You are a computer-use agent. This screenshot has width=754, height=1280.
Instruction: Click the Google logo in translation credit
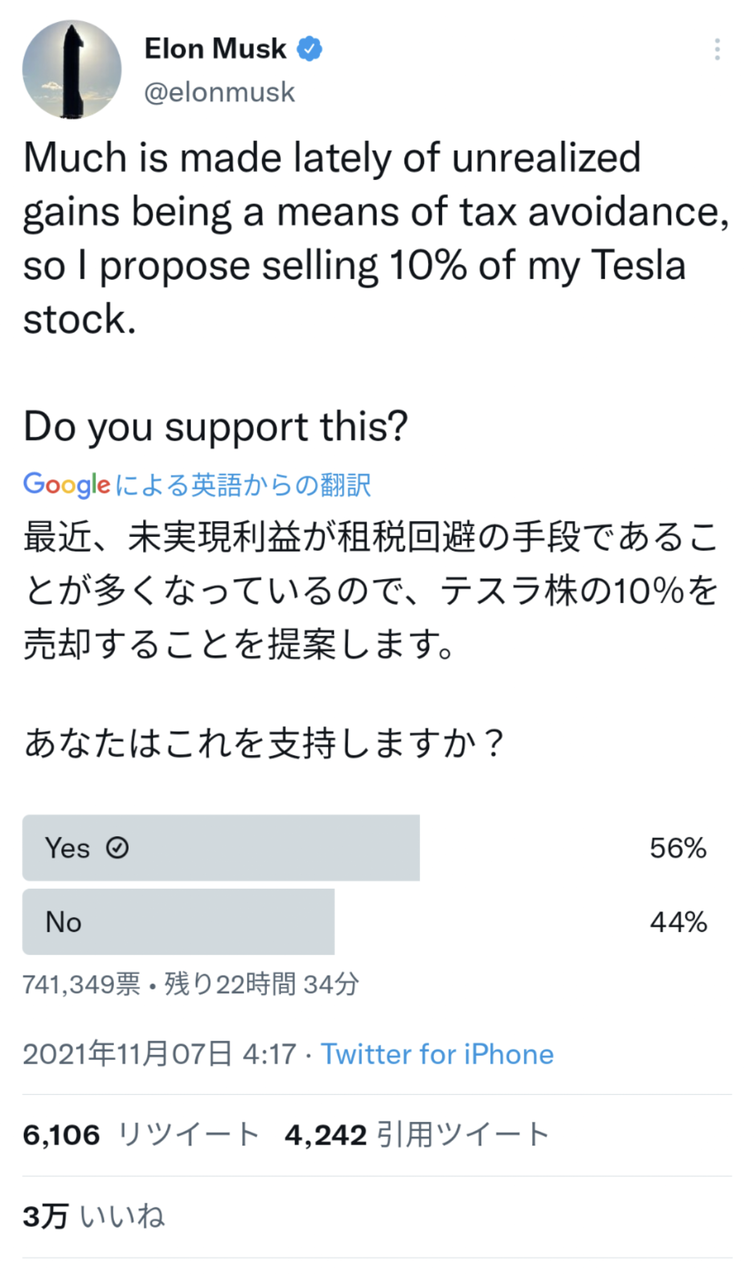[66, 486]
